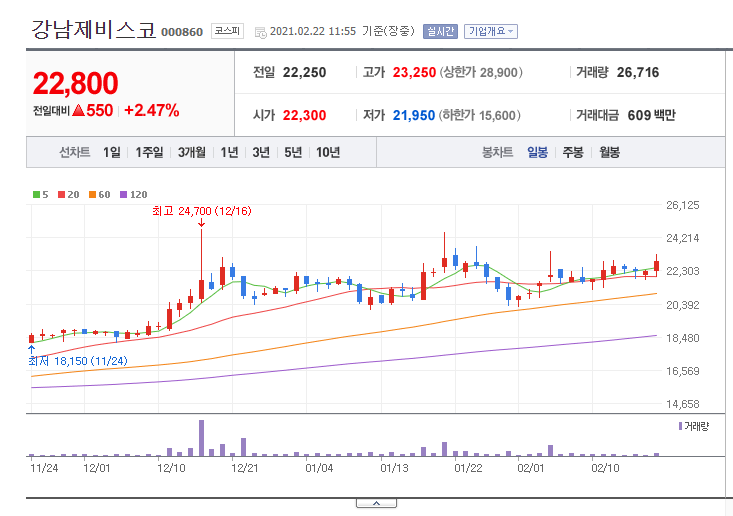Switch to 월봉 monthly candle chart

click(610, 152)
